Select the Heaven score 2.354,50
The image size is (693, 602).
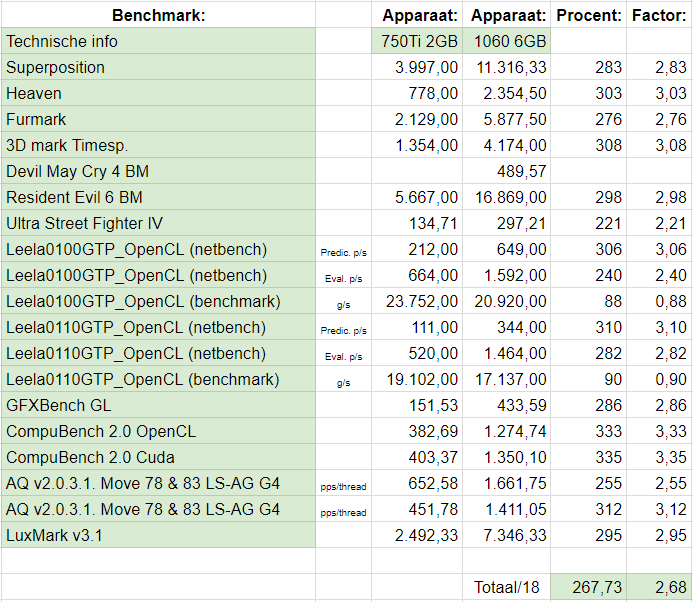point(506,93)
